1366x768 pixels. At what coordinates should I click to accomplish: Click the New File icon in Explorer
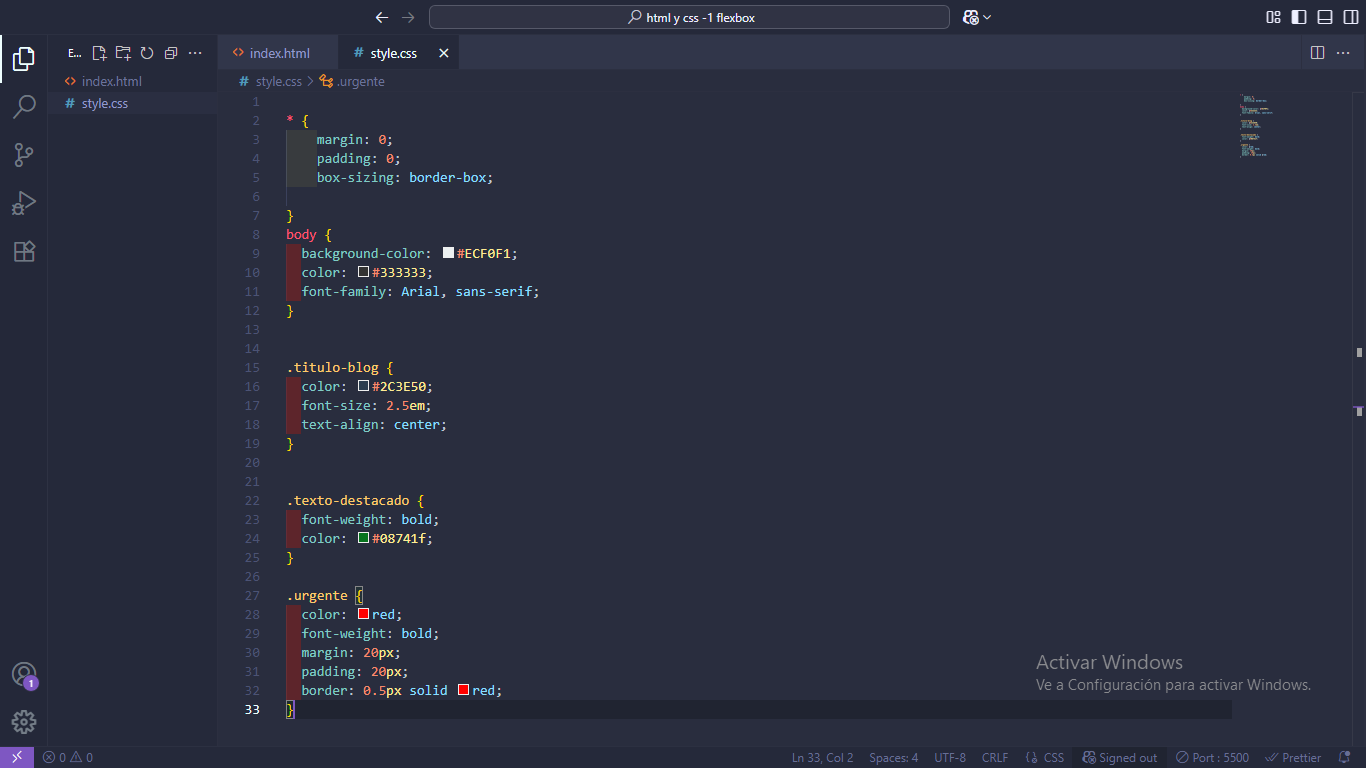click(x=99, y=53)
